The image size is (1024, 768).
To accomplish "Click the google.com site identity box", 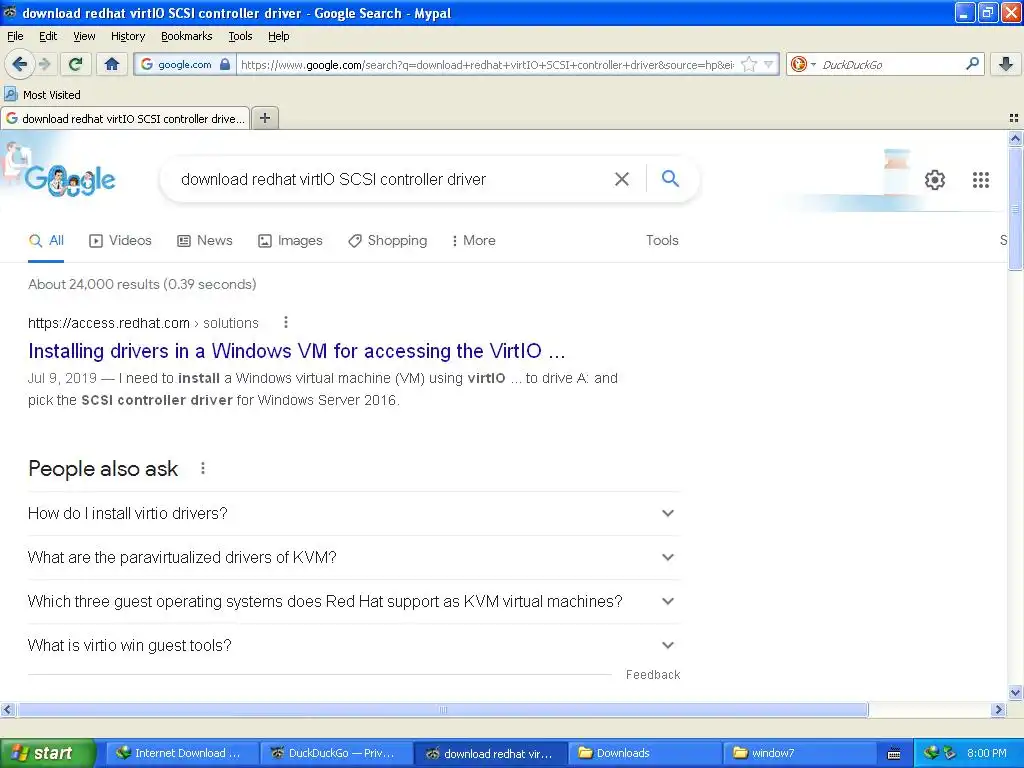I will [x=184, y=64].
